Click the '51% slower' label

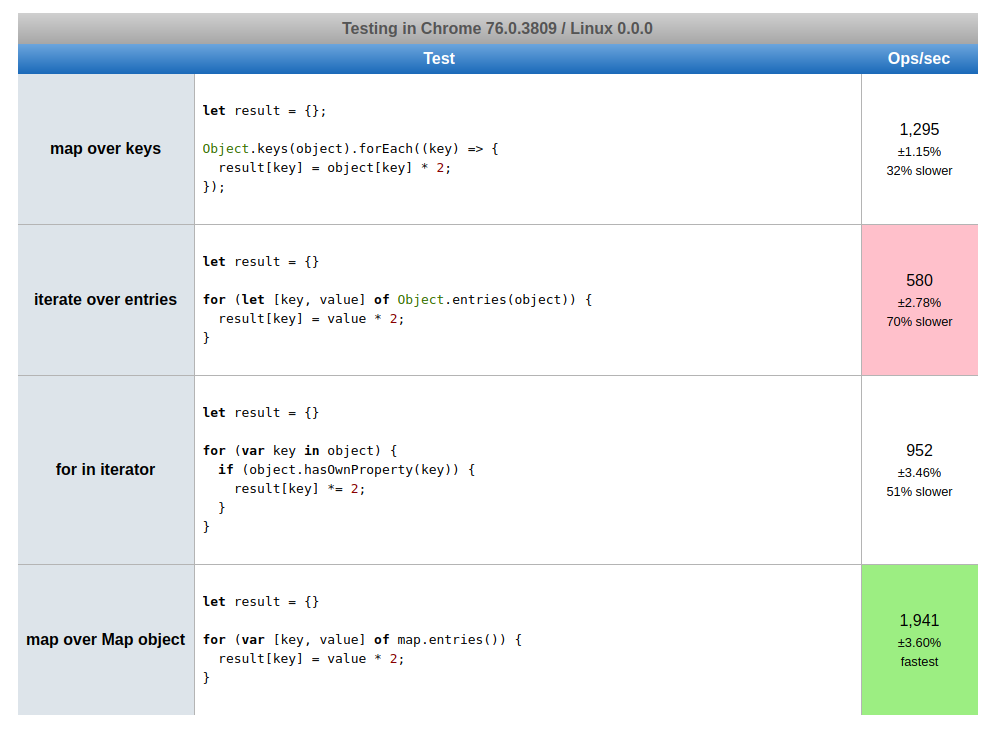pos(919,491)
